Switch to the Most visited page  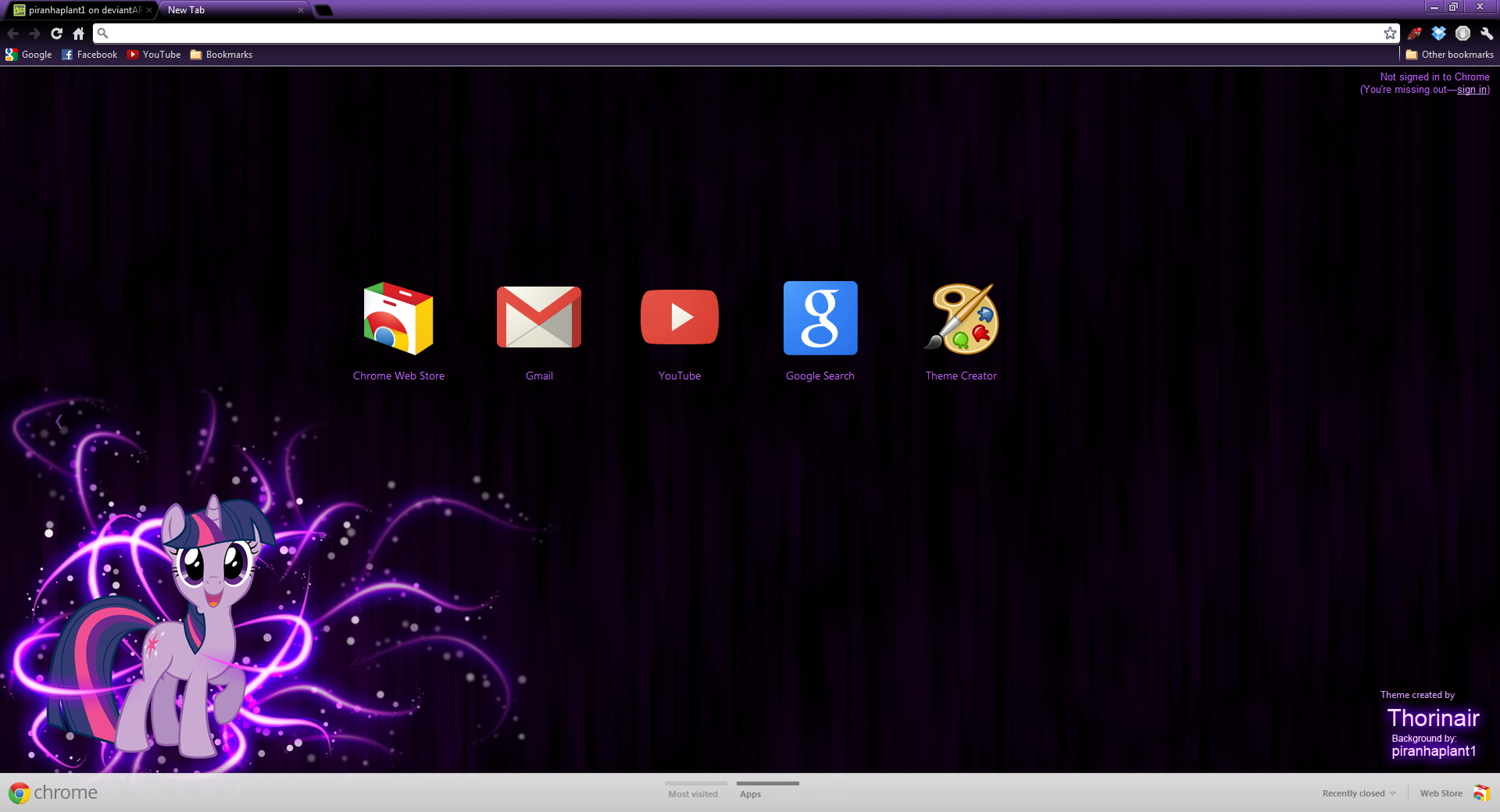pos(693,791)
